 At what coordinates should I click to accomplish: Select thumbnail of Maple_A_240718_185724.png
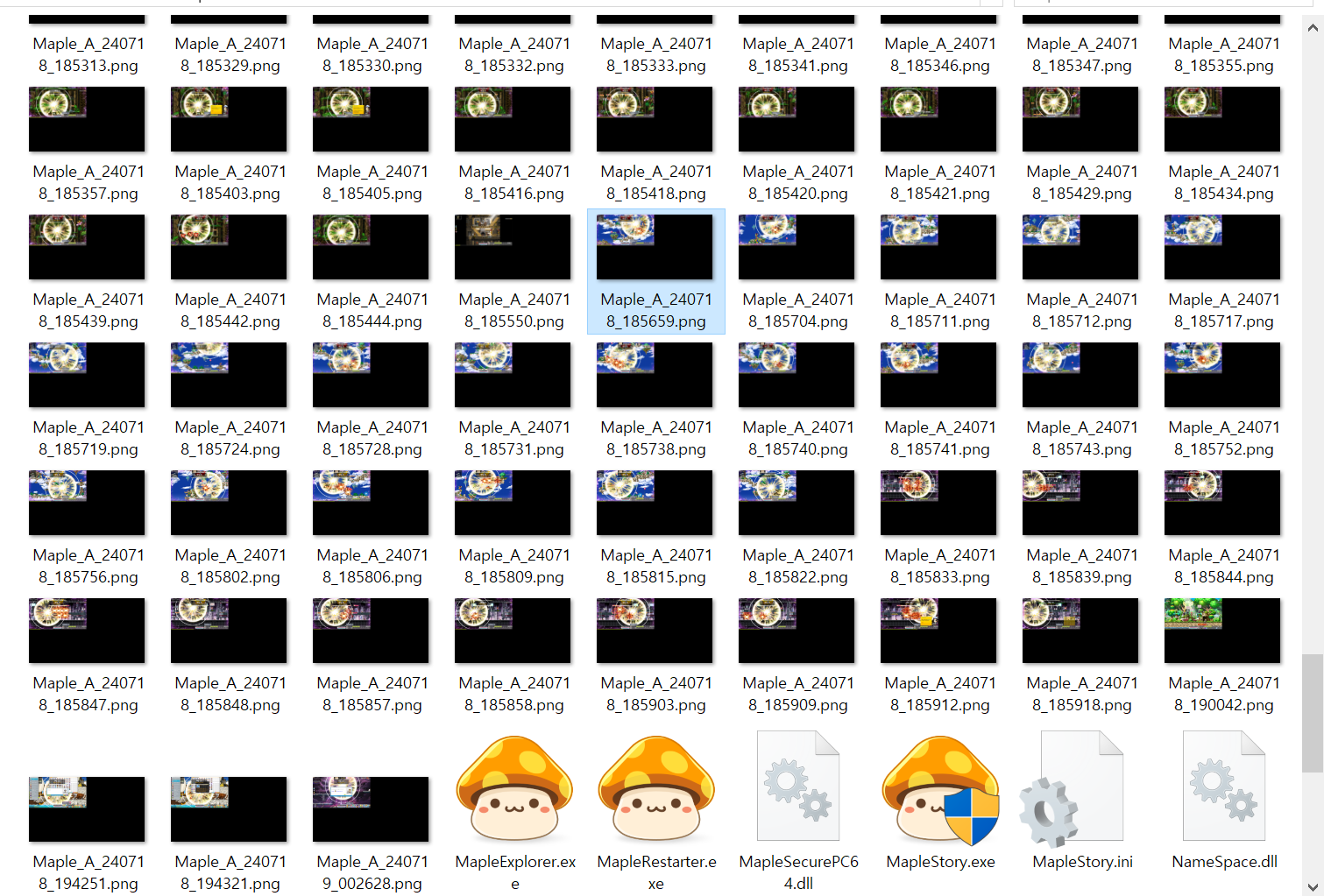(229, 375)
